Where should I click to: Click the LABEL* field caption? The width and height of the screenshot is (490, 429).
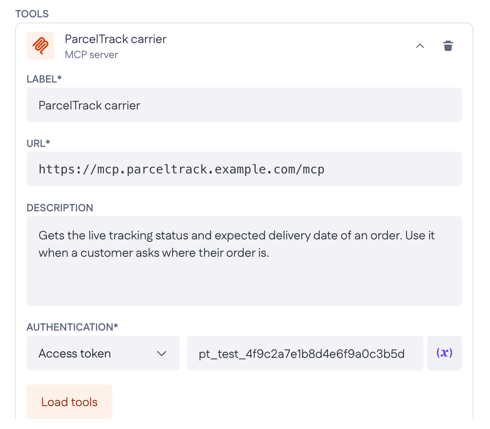44,79
